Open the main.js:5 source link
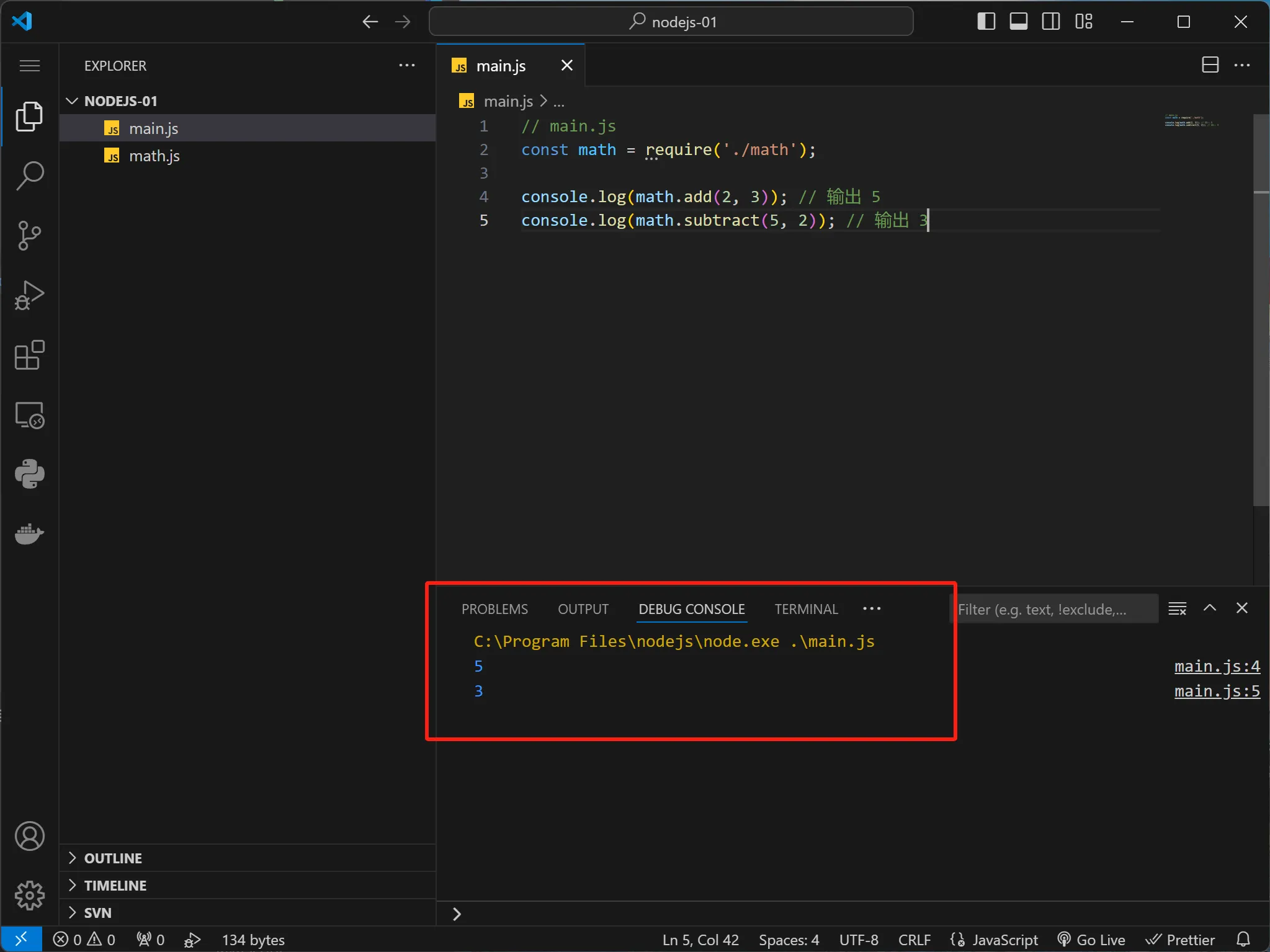The width and height of the screenshot is (1270, 952). (1217, 691)
